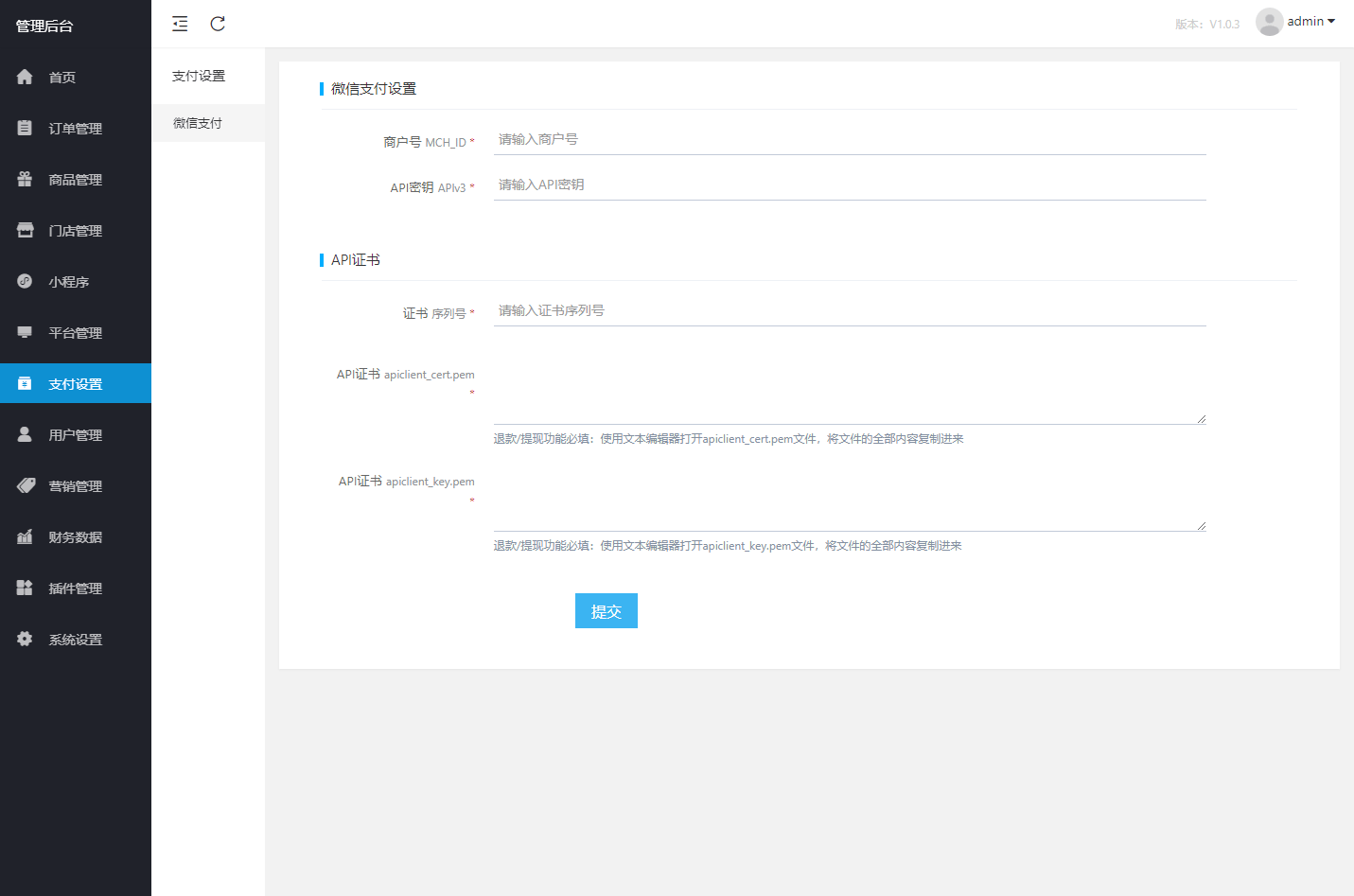Screen dimensions: 1354x896
Task: Click the admin avatar image
Action: tap(1269, 22)
